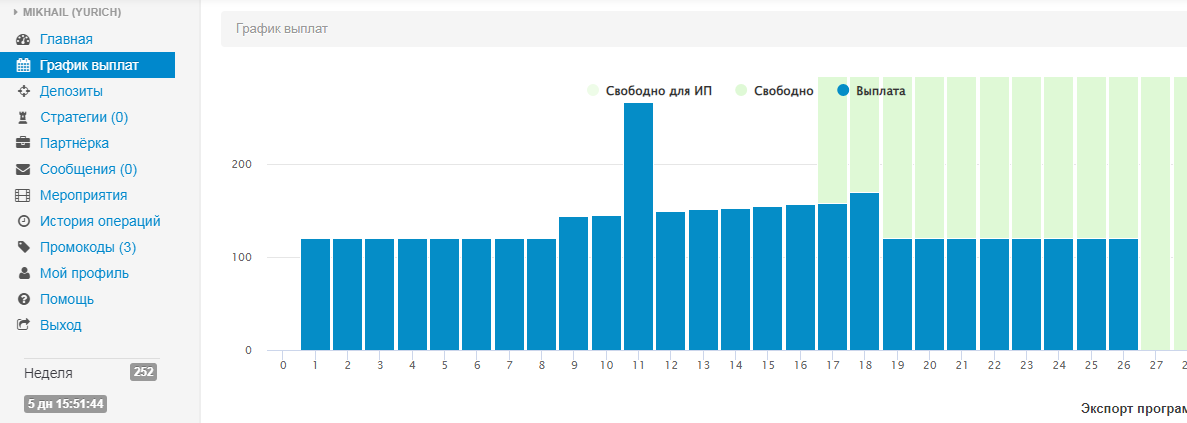
Task: Open the Помощь menu item
Action: (x=67, y=299)
